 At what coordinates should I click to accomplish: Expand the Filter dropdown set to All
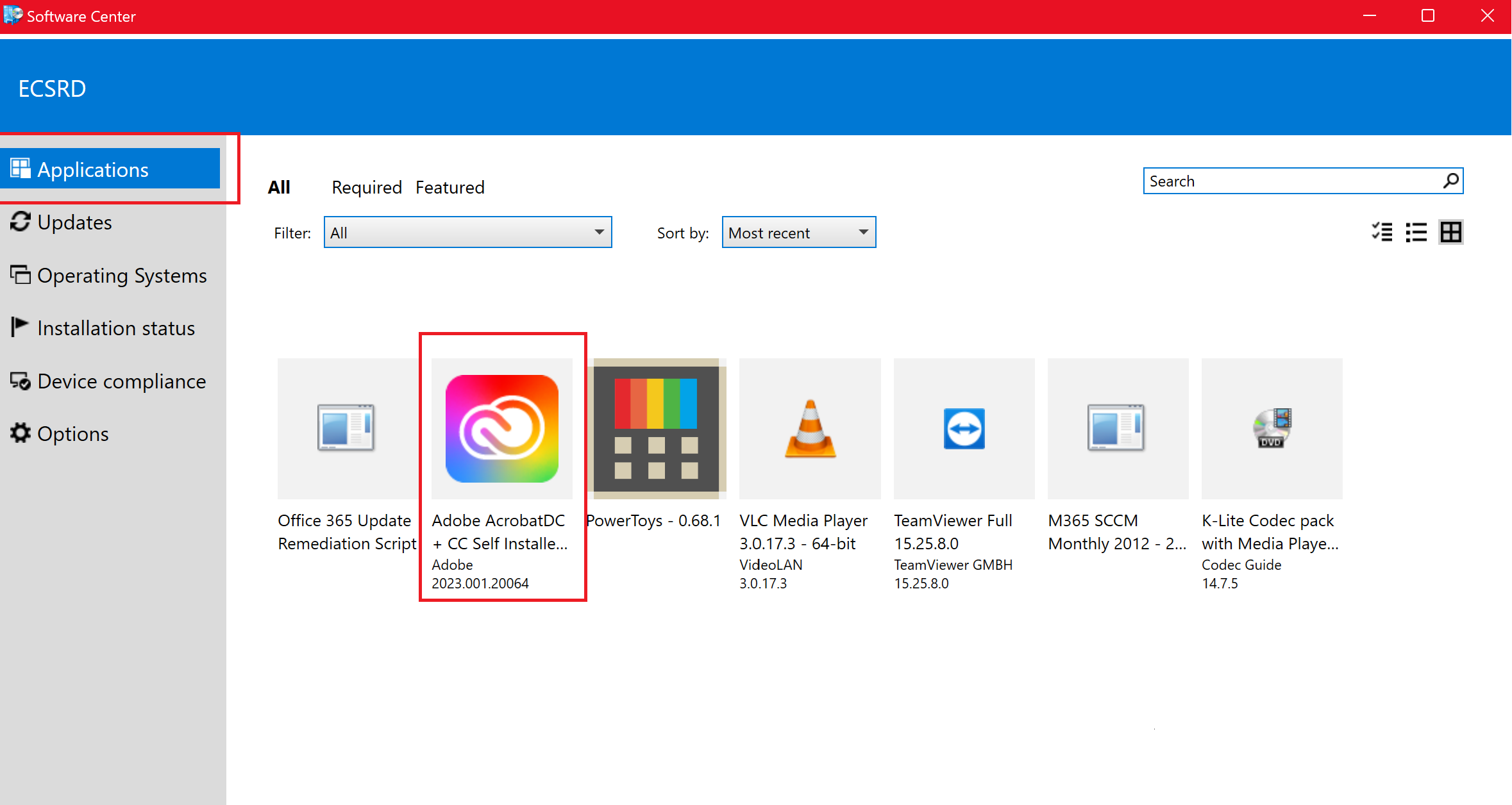[x=468, y=233]
